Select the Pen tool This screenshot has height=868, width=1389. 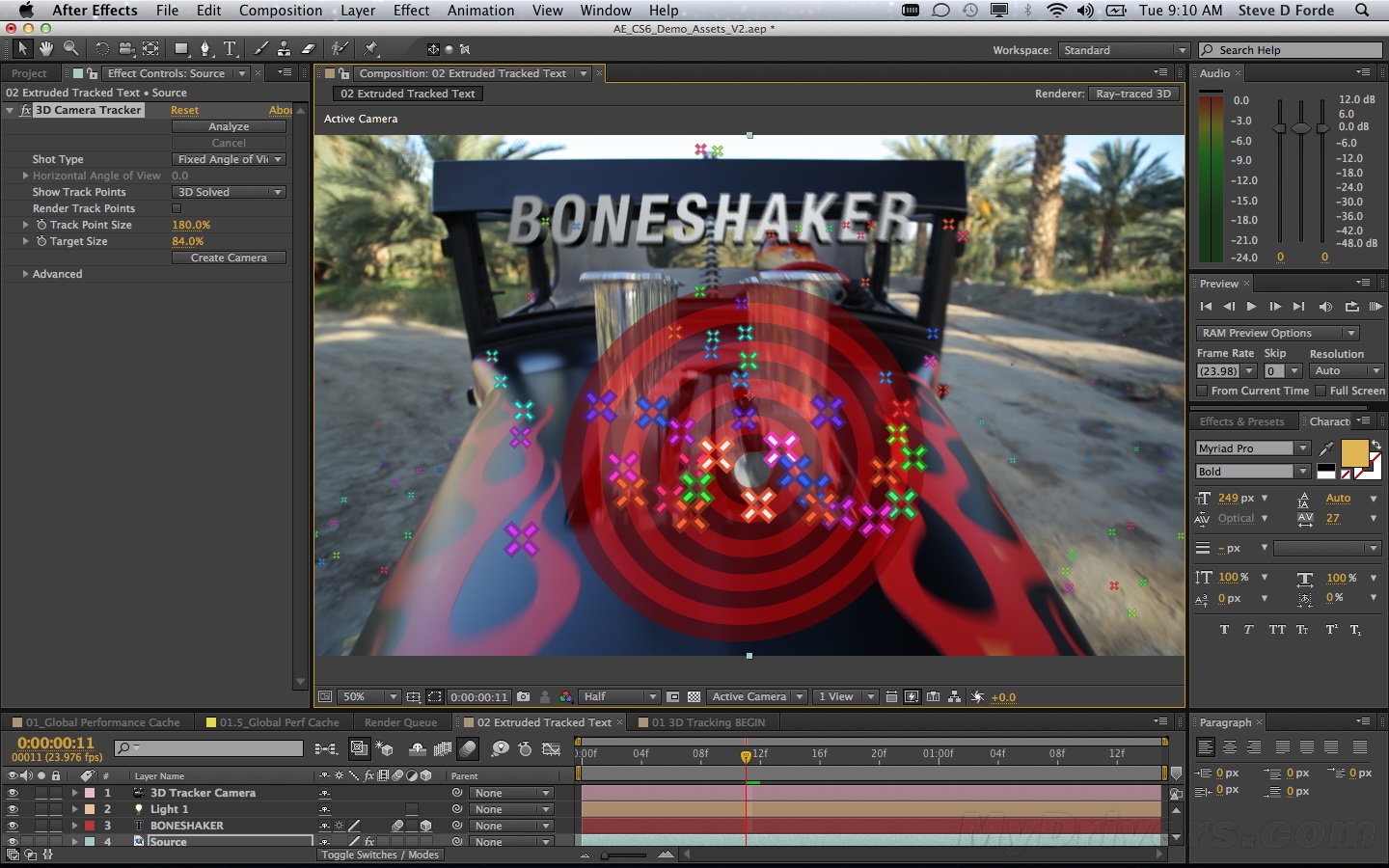click(204, 48)
